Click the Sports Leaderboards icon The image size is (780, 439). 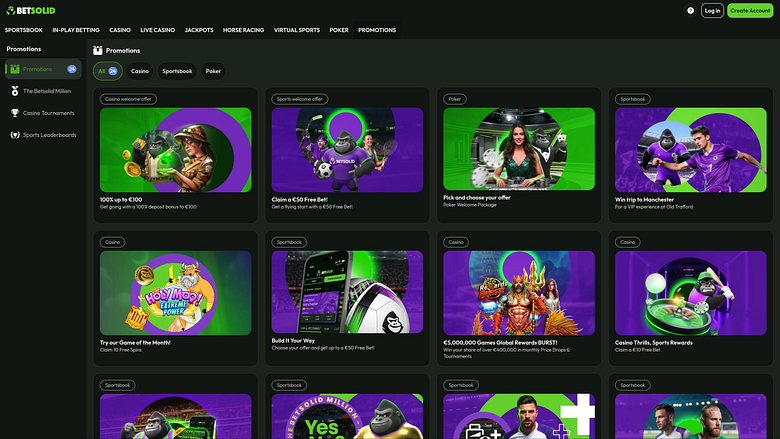[x=15, y=135]
